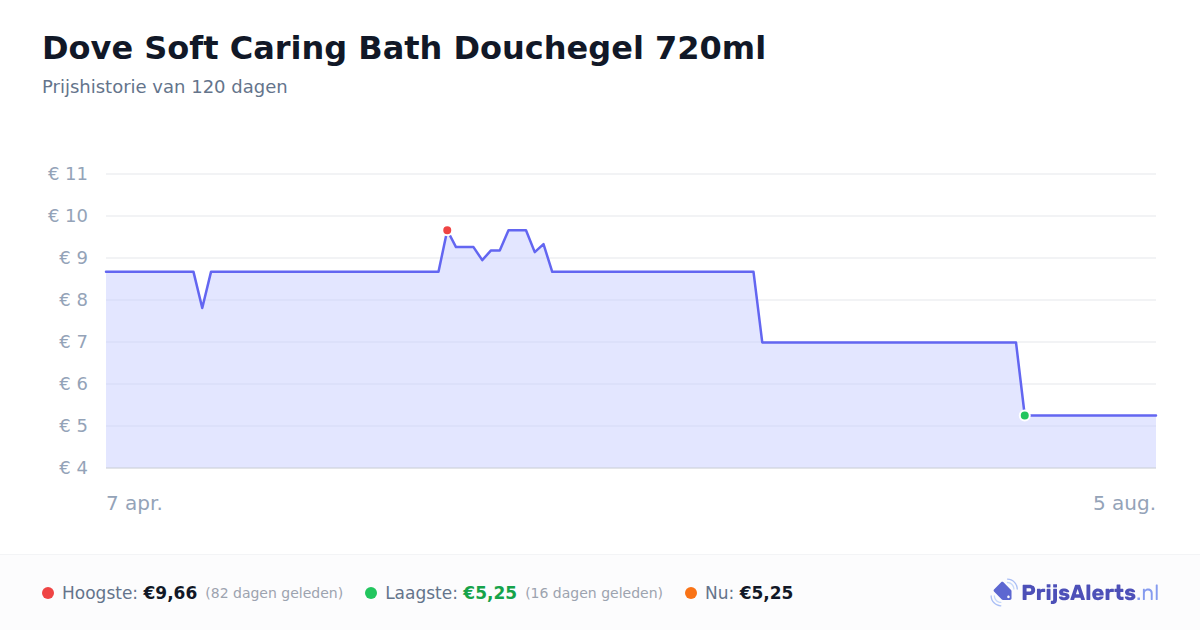Click the highest price value €9,66

coord(170,593)
